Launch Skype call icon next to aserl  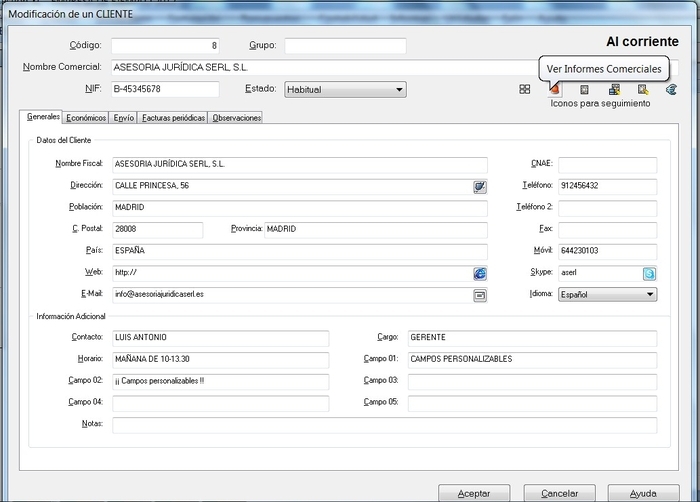pyautogui.click(x=649, y=273)
